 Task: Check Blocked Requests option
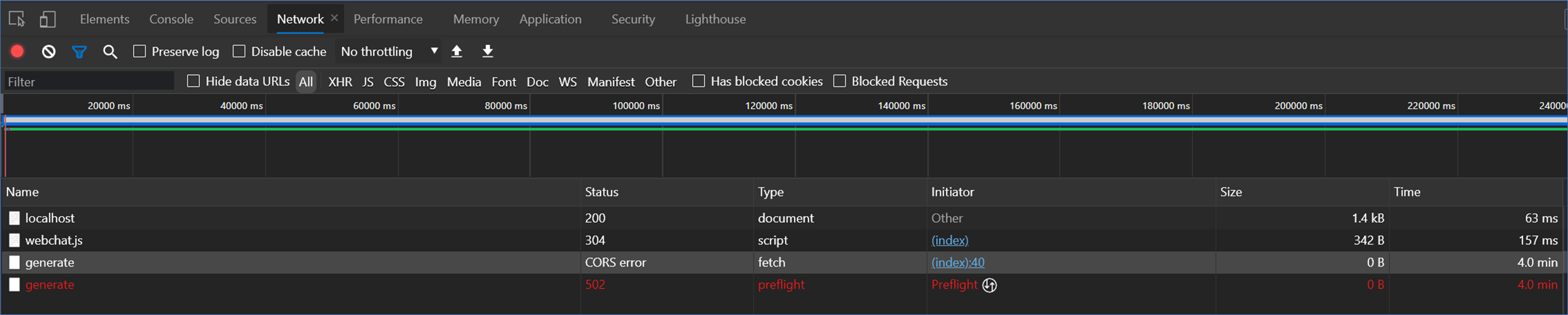pyautogui.click(x=839, y=81)
